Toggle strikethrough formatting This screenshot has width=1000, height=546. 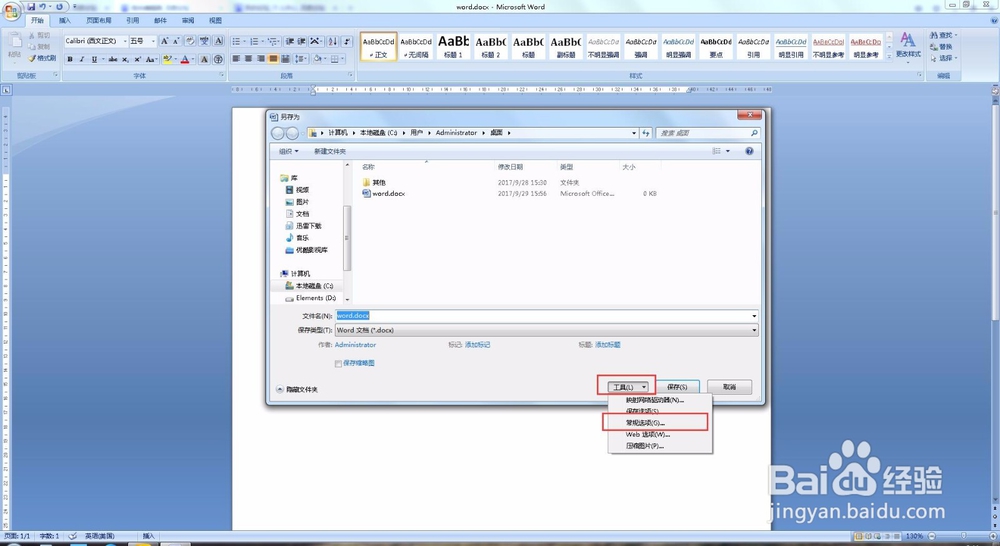point(113,59)
